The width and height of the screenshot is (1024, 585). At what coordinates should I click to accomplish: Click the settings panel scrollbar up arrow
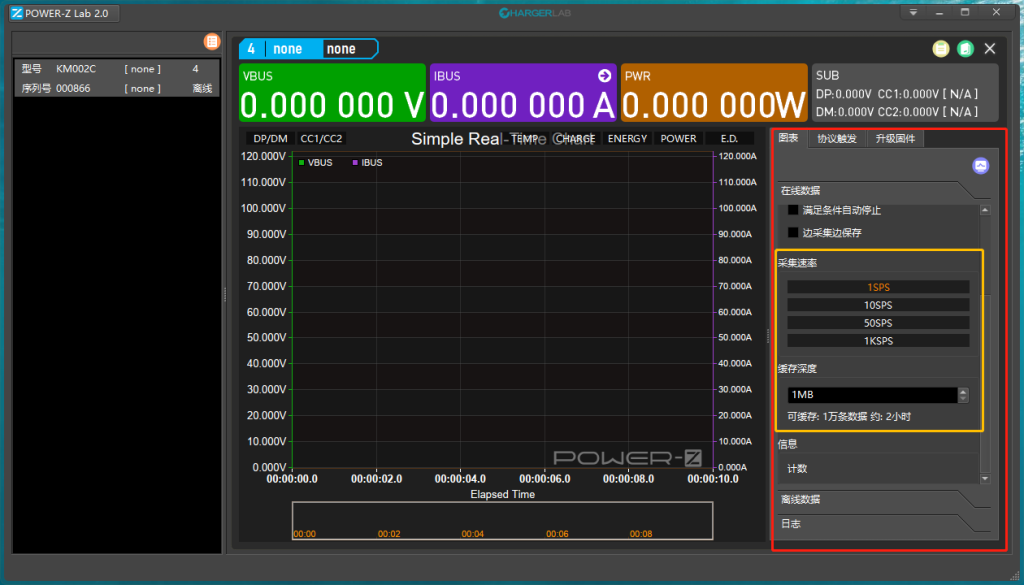tap(985, 210)
